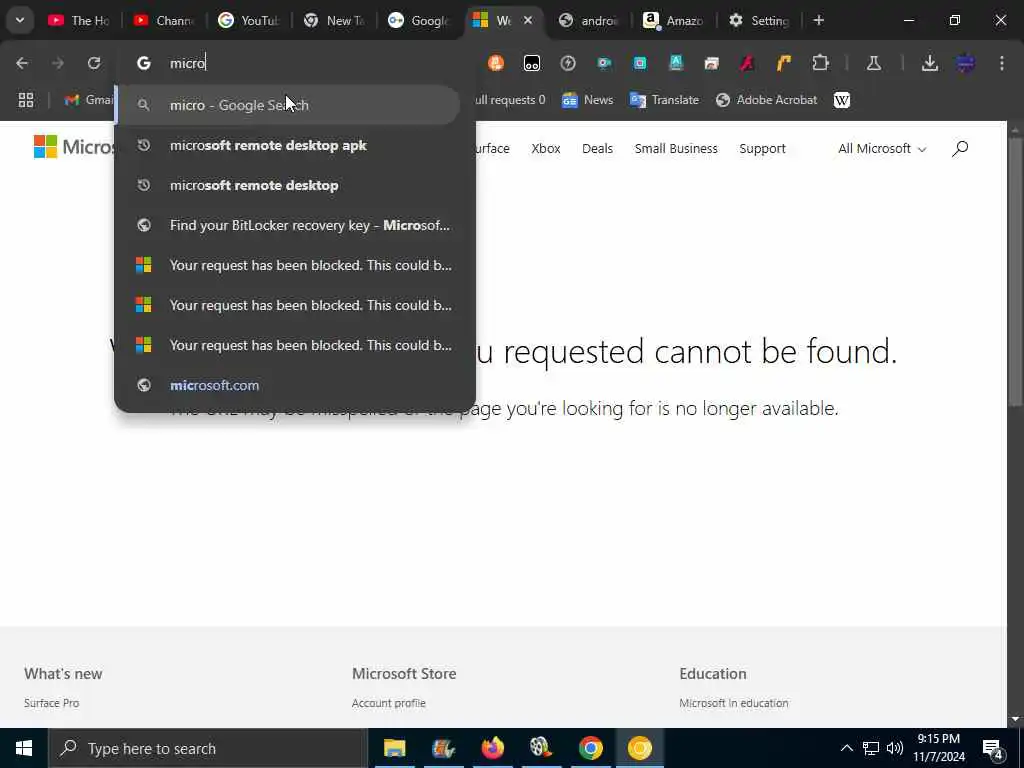This screenshot has width=1024, height=768.
Task: Click the cyan square extension icon
Action: pyautogui.click(x=640, y=63)
